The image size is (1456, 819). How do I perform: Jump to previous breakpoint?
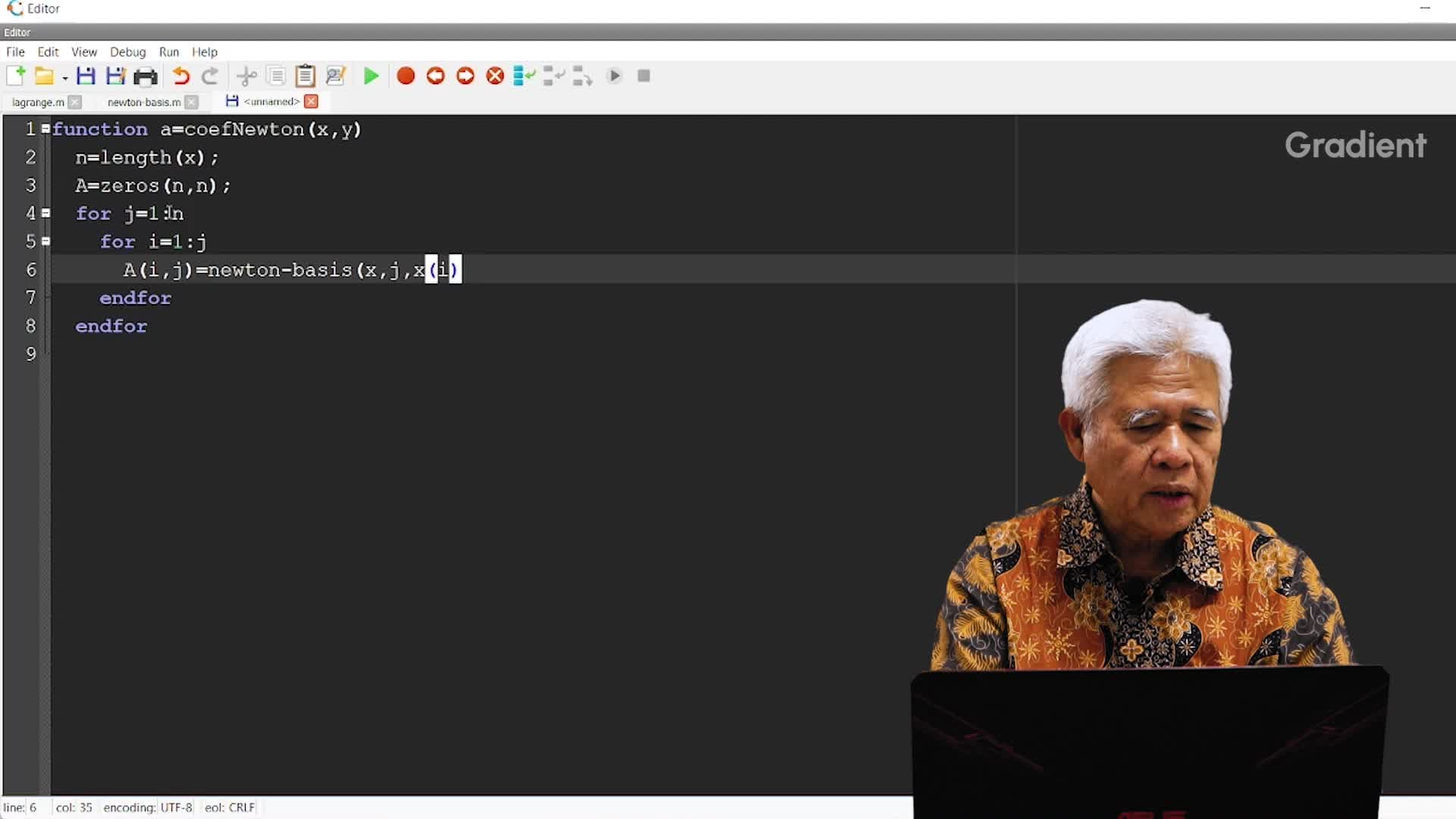tap(435, 76)
